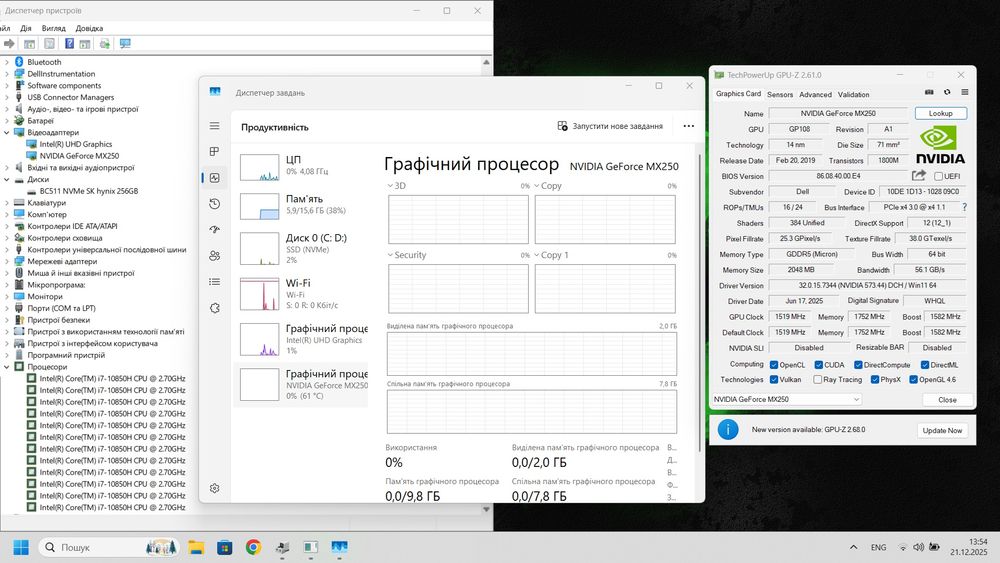Collapse the Процесори node
The width and height of the screenshot is (1000, 563).
pos(7,367)
